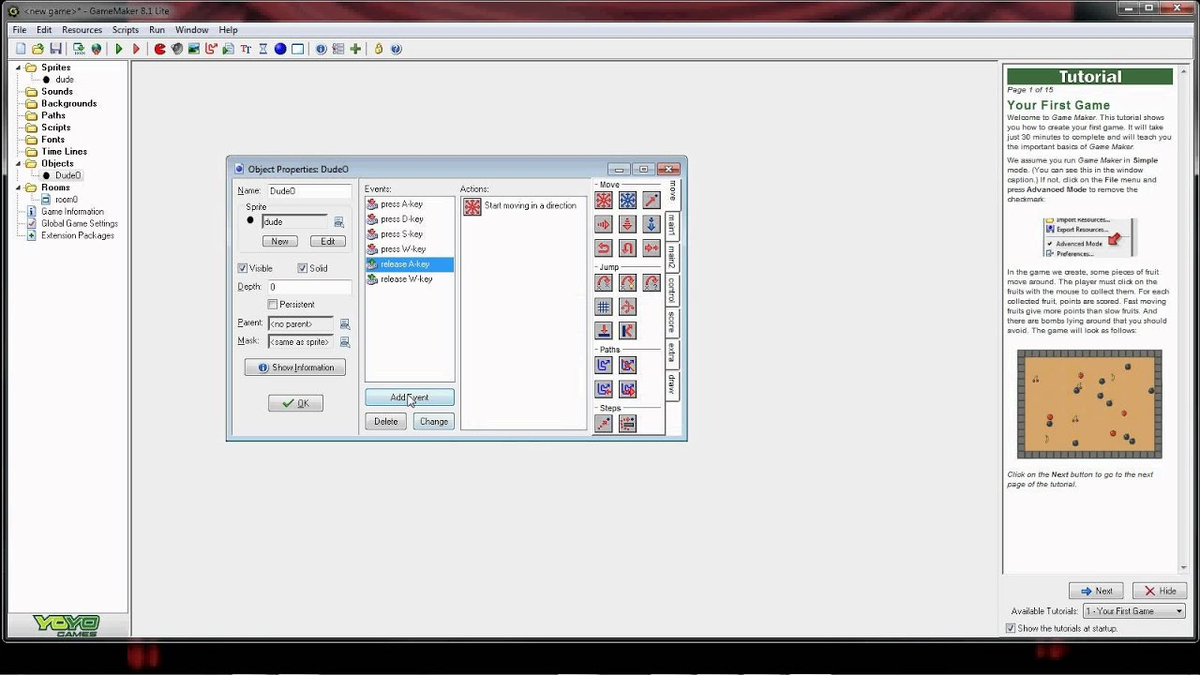Select the Set Gravity action icon

pos(651,223)
